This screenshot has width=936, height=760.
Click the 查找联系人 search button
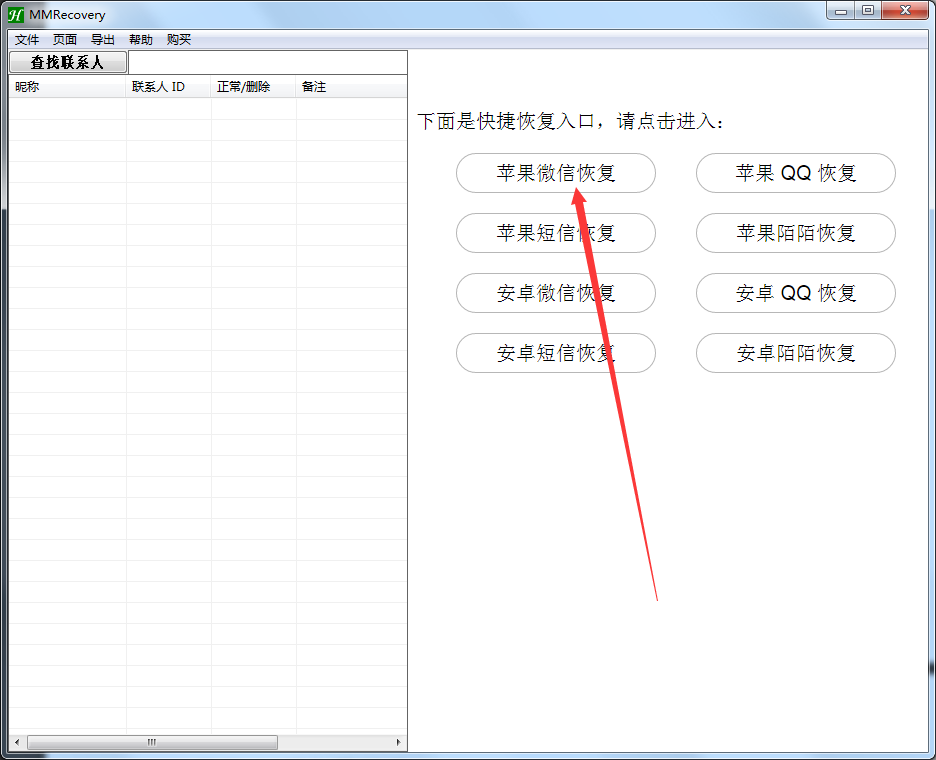[66, 62]
